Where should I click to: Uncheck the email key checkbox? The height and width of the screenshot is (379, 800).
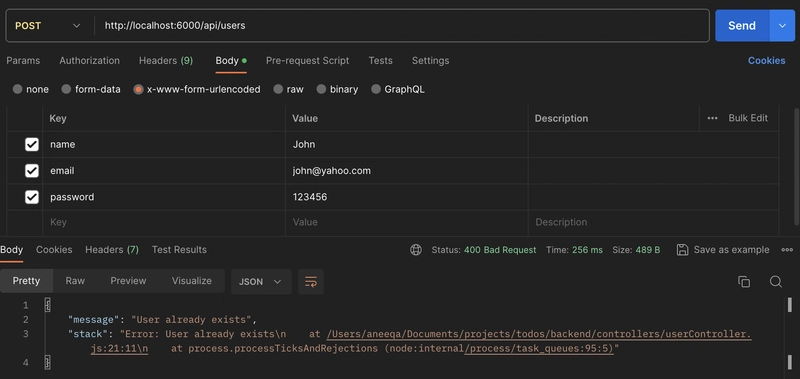point(32,171)
